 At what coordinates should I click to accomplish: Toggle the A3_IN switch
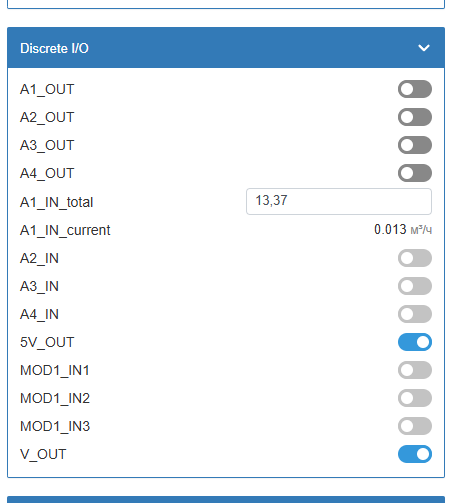[x=415, y=286]
